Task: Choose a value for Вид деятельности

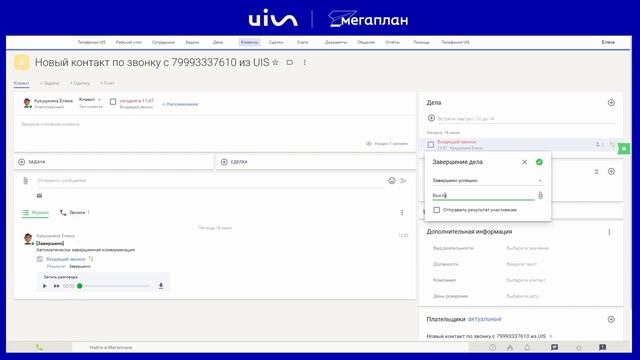Action: [x=527, y=248]
